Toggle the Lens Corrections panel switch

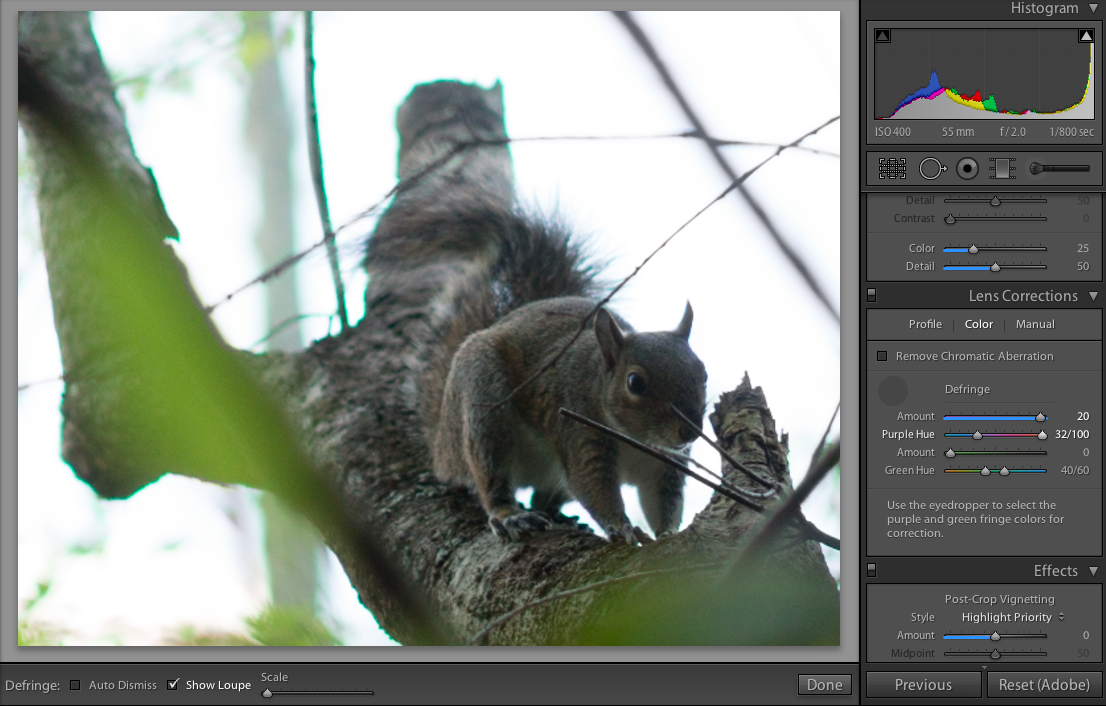(x=871, y=296)
